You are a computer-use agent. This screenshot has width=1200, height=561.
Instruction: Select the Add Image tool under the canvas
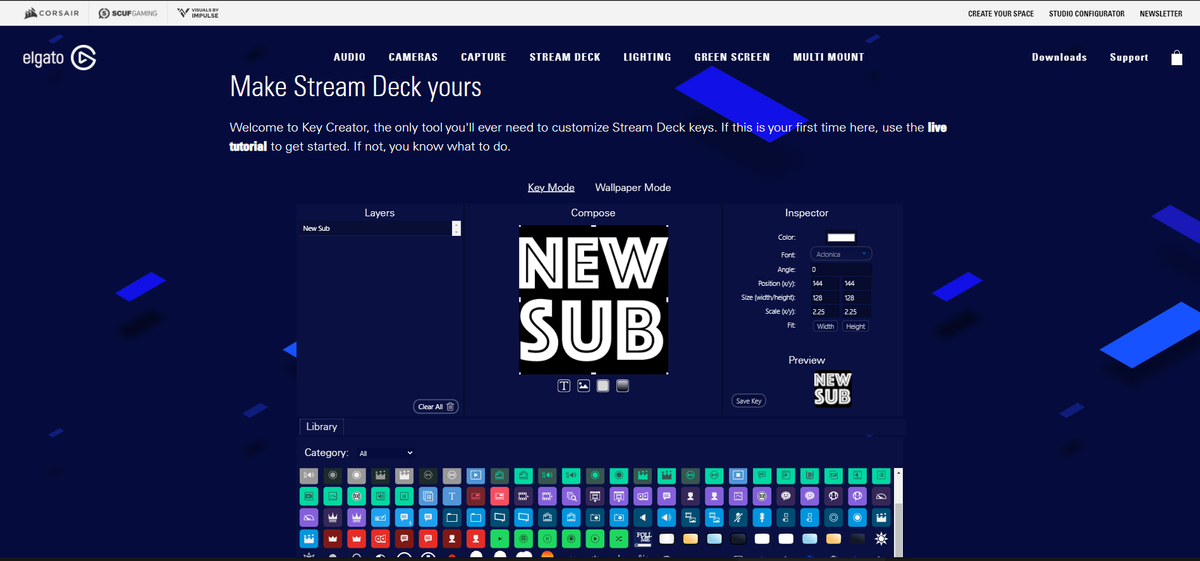pos(583,386)
